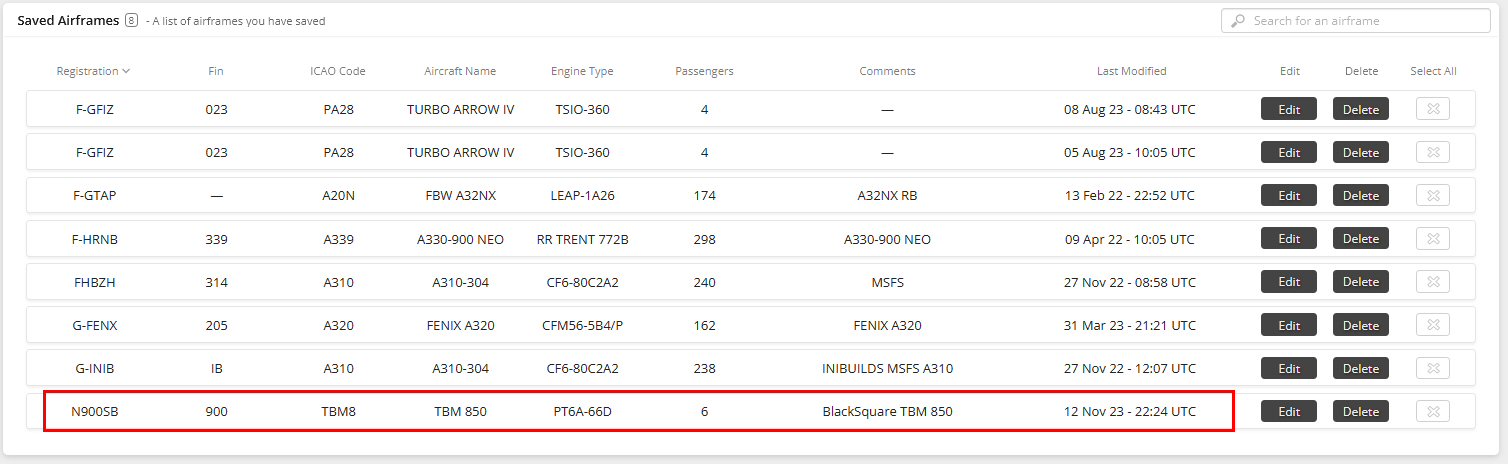The width and height of the screenshot is (1508, 464).
Task: Toggle select checkbox for N900SB row
Action: click(1433, 411)
